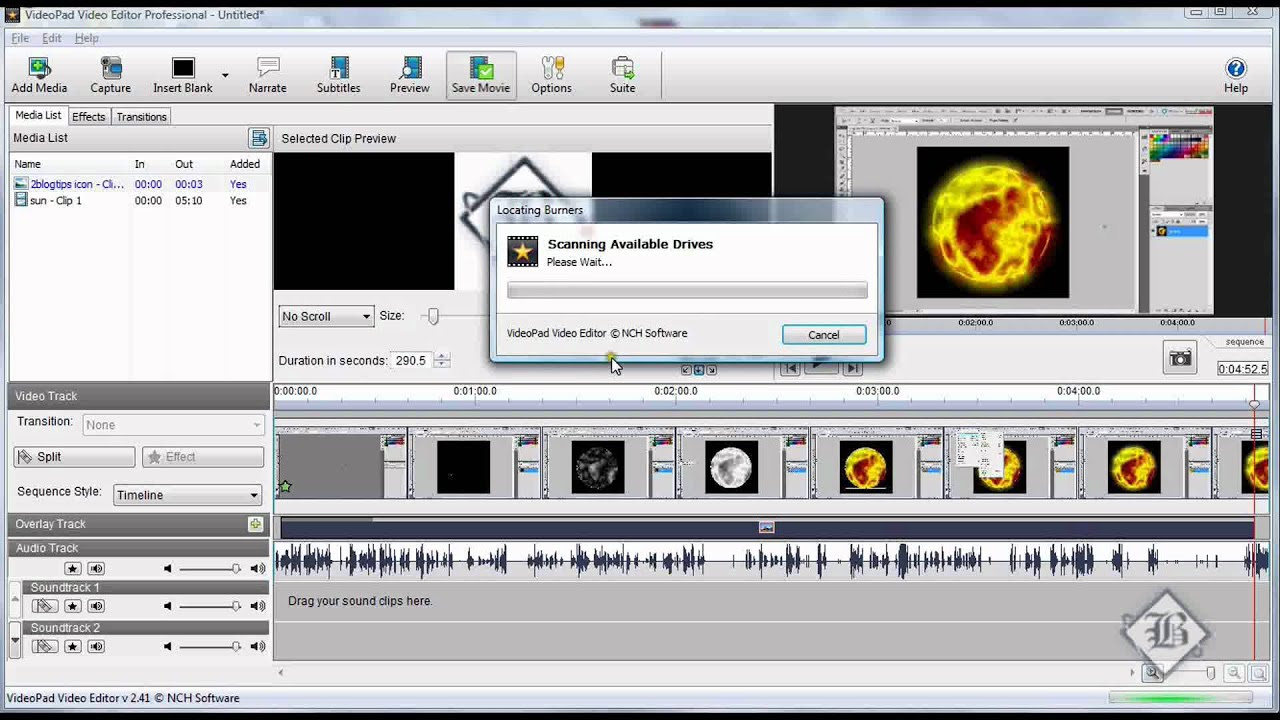1280x720 pixels.
Task: Zoom in on the timeline
Action: pos(1153,674)
